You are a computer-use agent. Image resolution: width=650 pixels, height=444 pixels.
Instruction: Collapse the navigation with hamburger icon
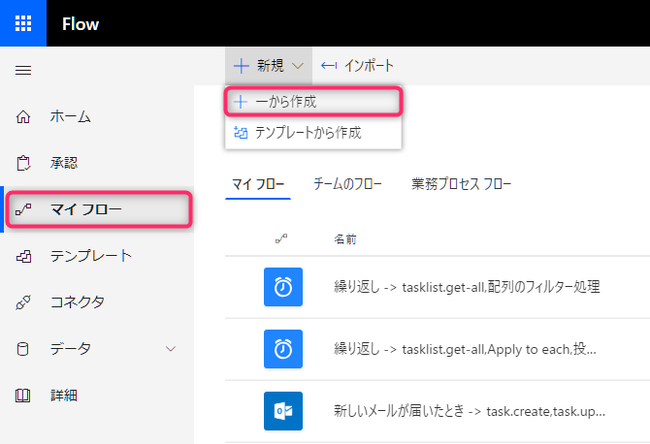pyautogui.click(x=23, y=70)
